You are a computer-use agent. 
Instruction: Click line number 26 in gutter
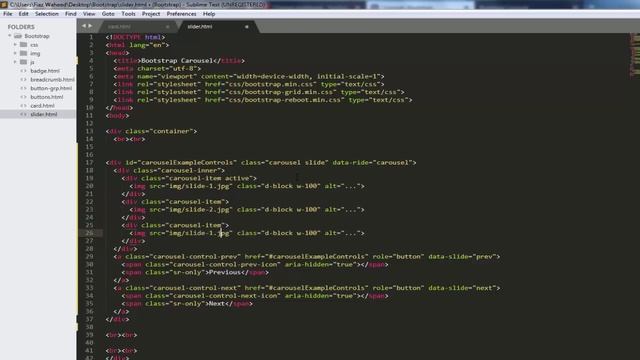89,233
